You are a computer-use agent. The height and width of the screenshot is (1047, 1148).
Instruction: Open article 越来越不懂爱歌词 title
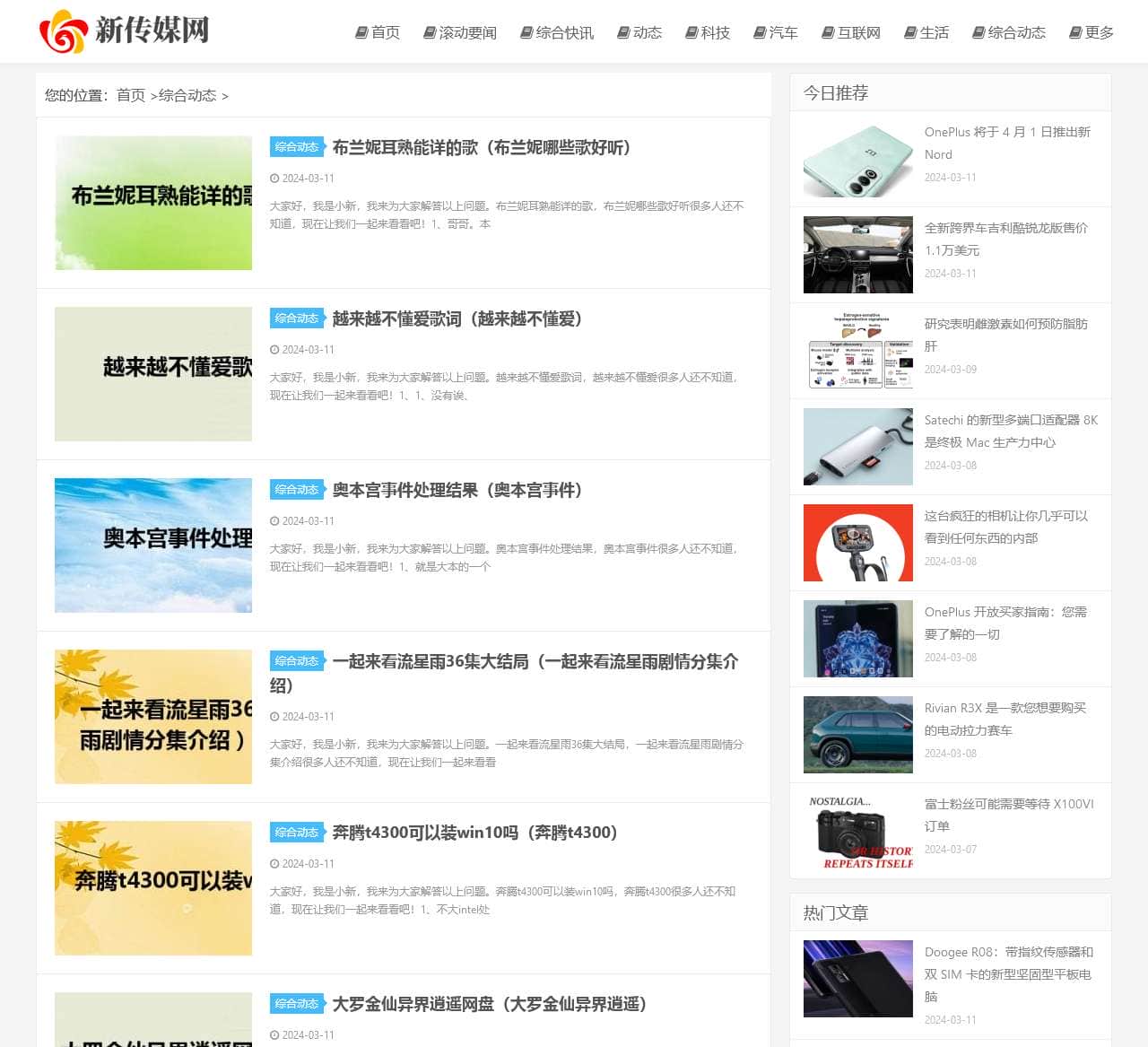tap(457, 318)
